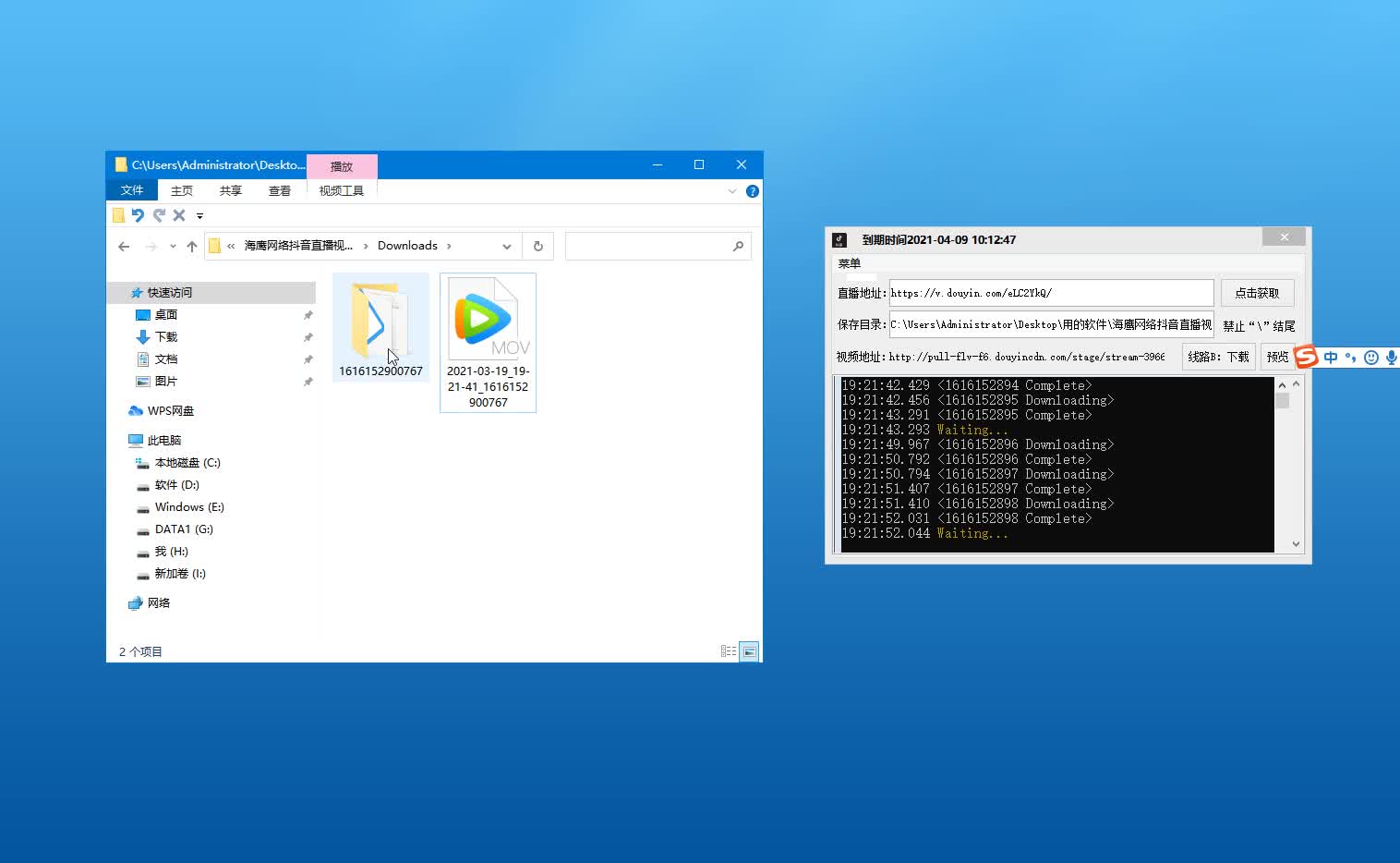
Task: Select the 1616152900767 folder
Action: click(380, 328)
